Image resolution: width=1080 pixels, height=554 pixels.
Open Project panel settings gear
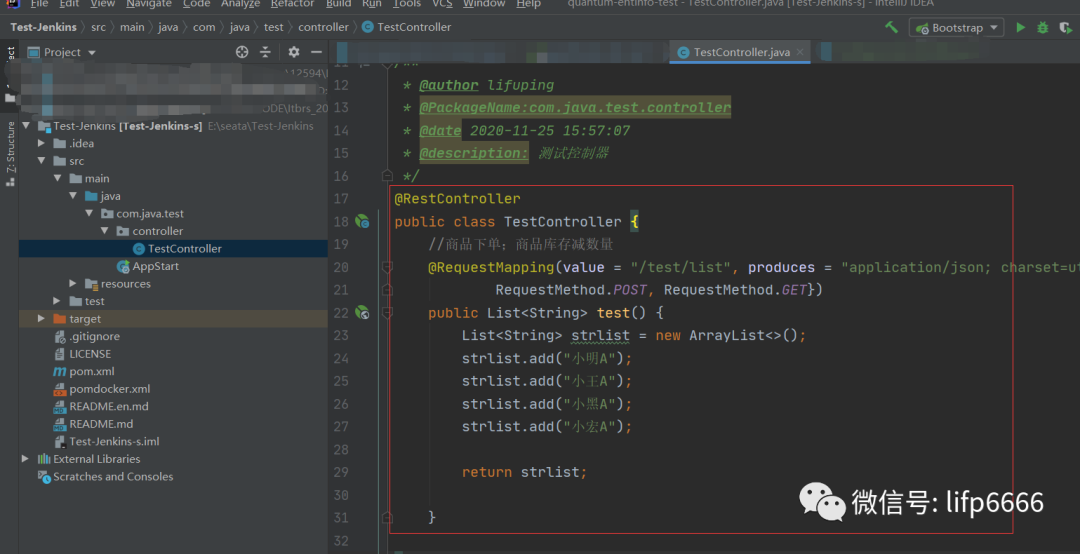[293, 52]
